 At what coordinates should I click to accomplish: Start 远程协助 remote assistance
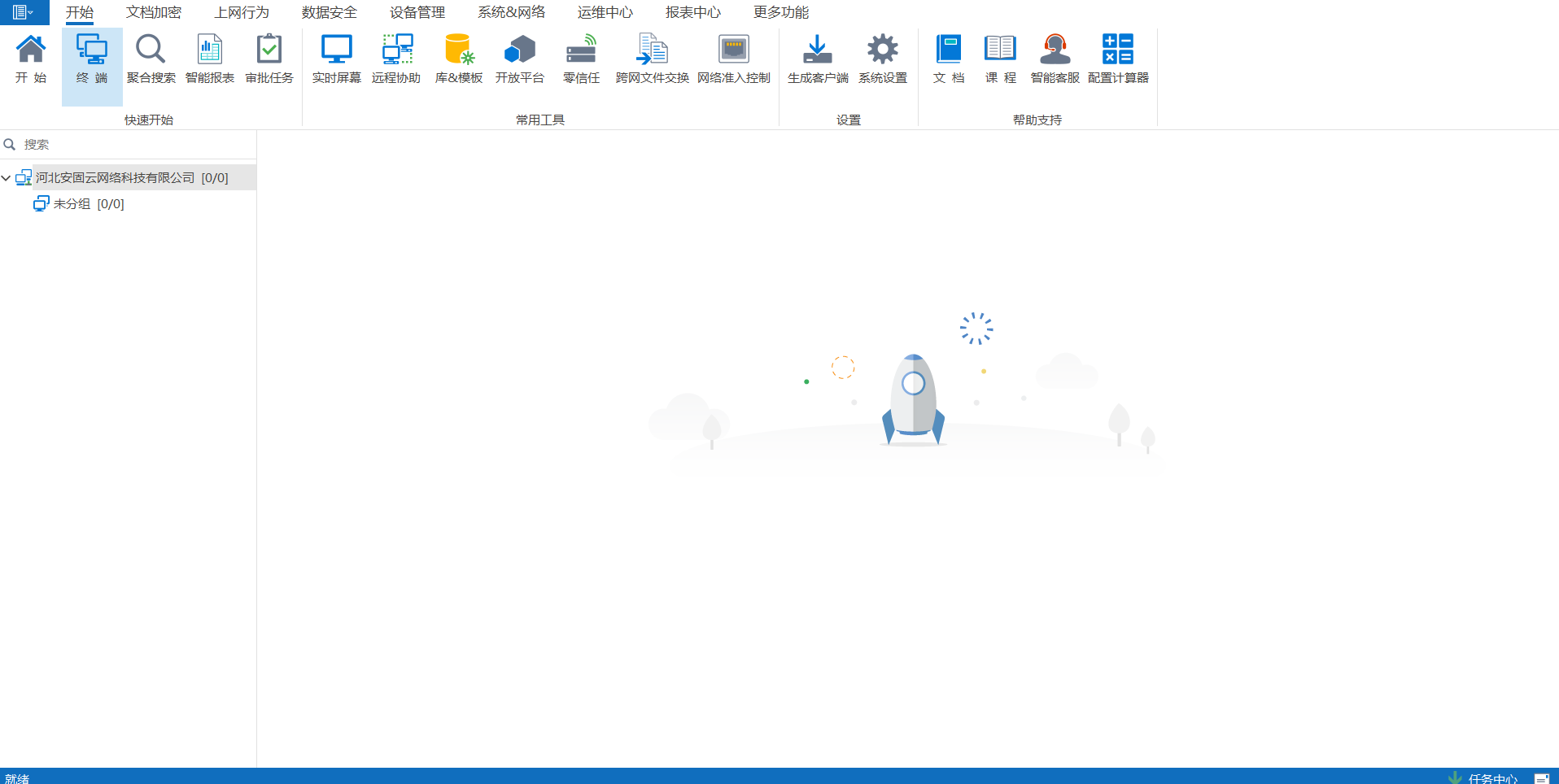coord(396,50)
